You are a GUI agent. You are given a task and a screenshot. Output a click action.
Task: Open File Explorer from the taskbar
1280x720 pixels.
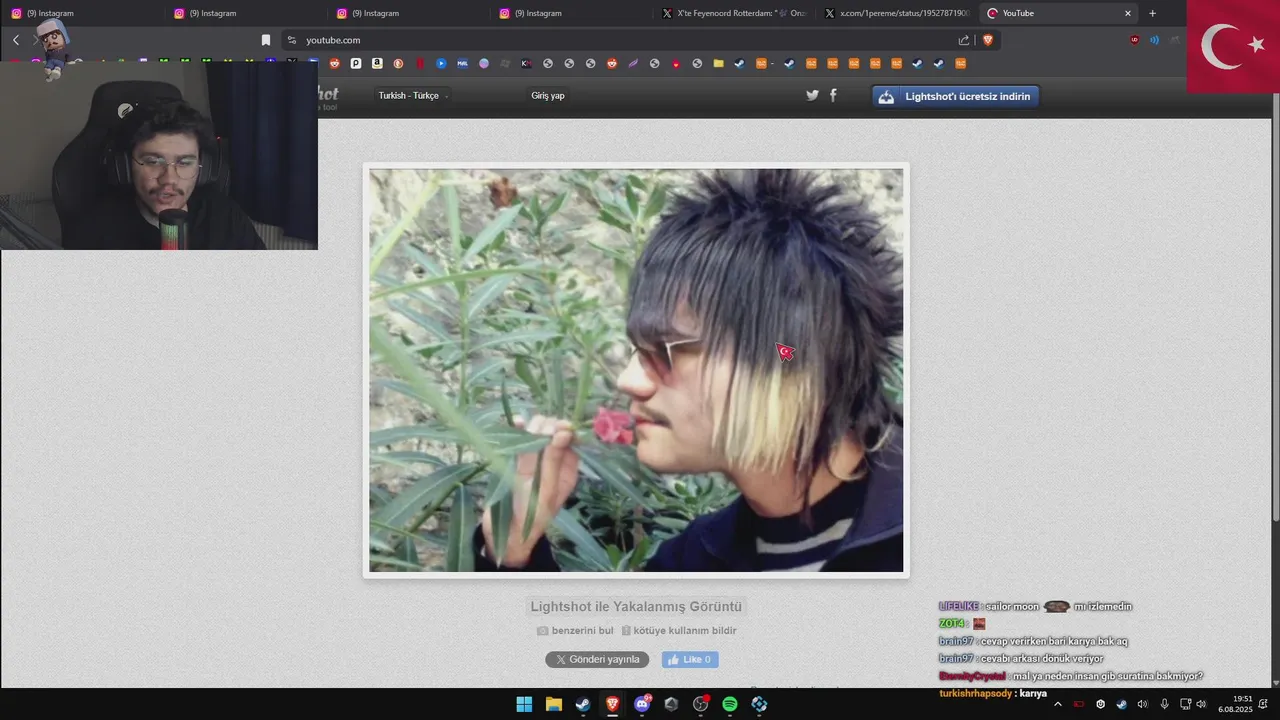point(553,704)
